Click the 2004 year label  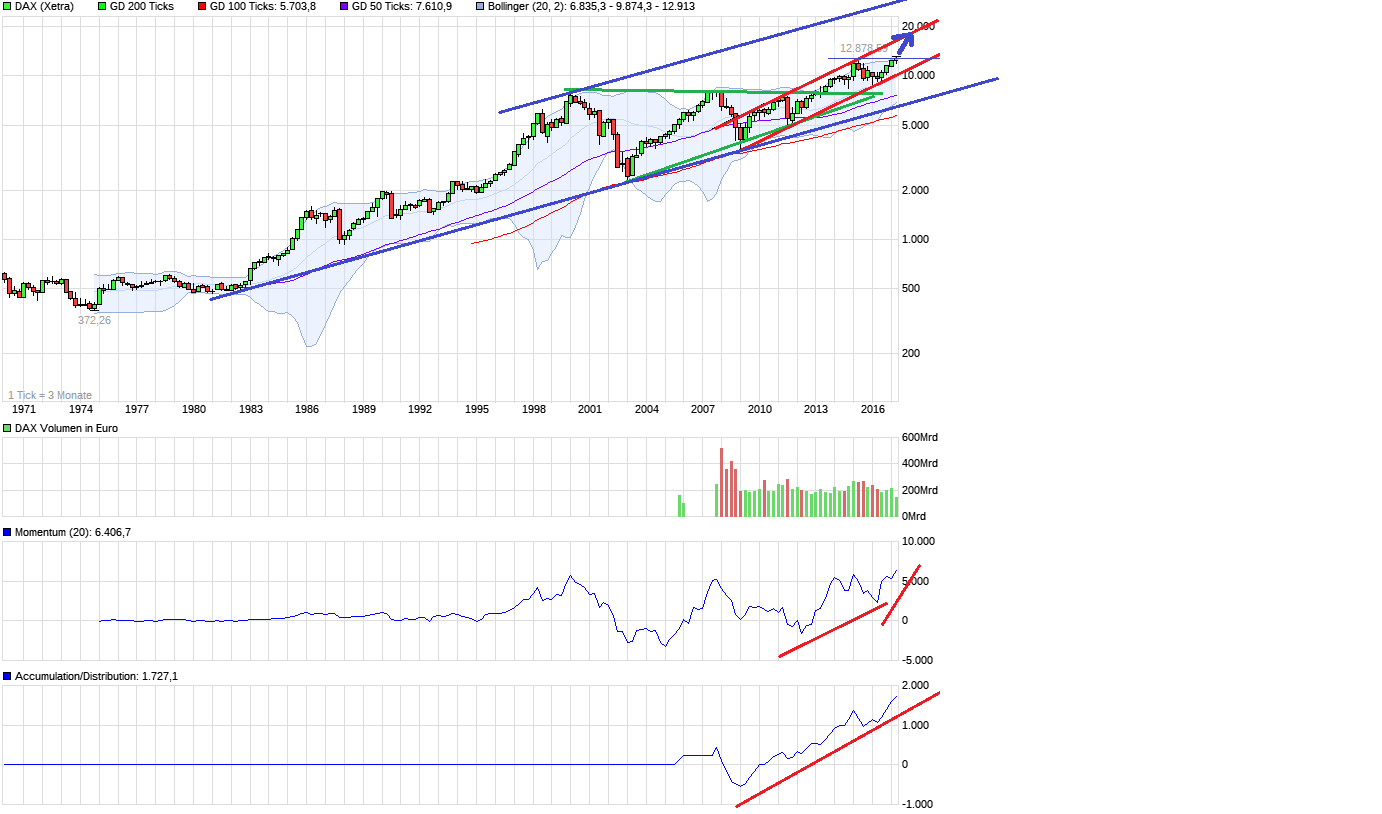[647, 409]
